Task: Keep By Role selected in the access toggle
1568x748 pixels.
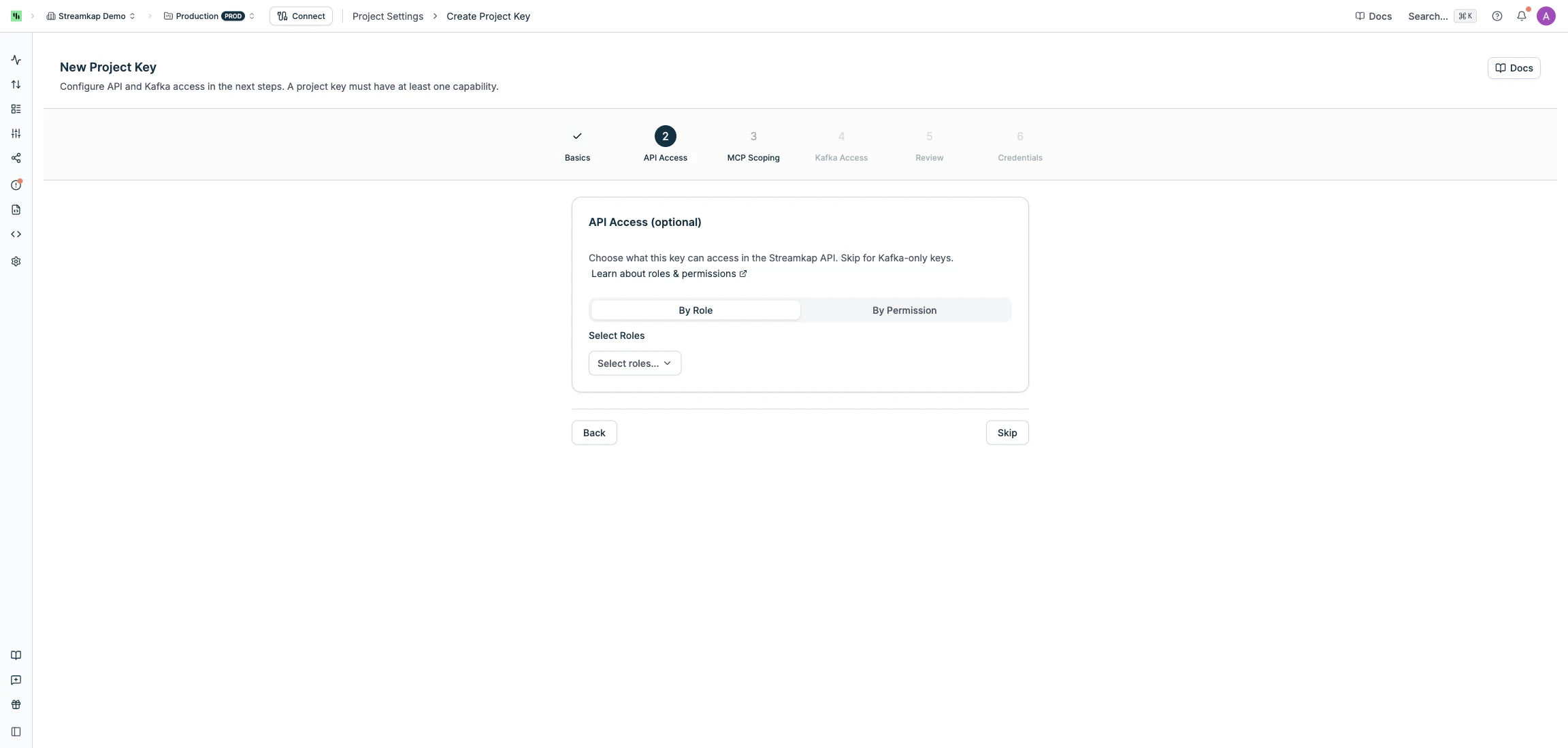Action: (x=696, y=310)
